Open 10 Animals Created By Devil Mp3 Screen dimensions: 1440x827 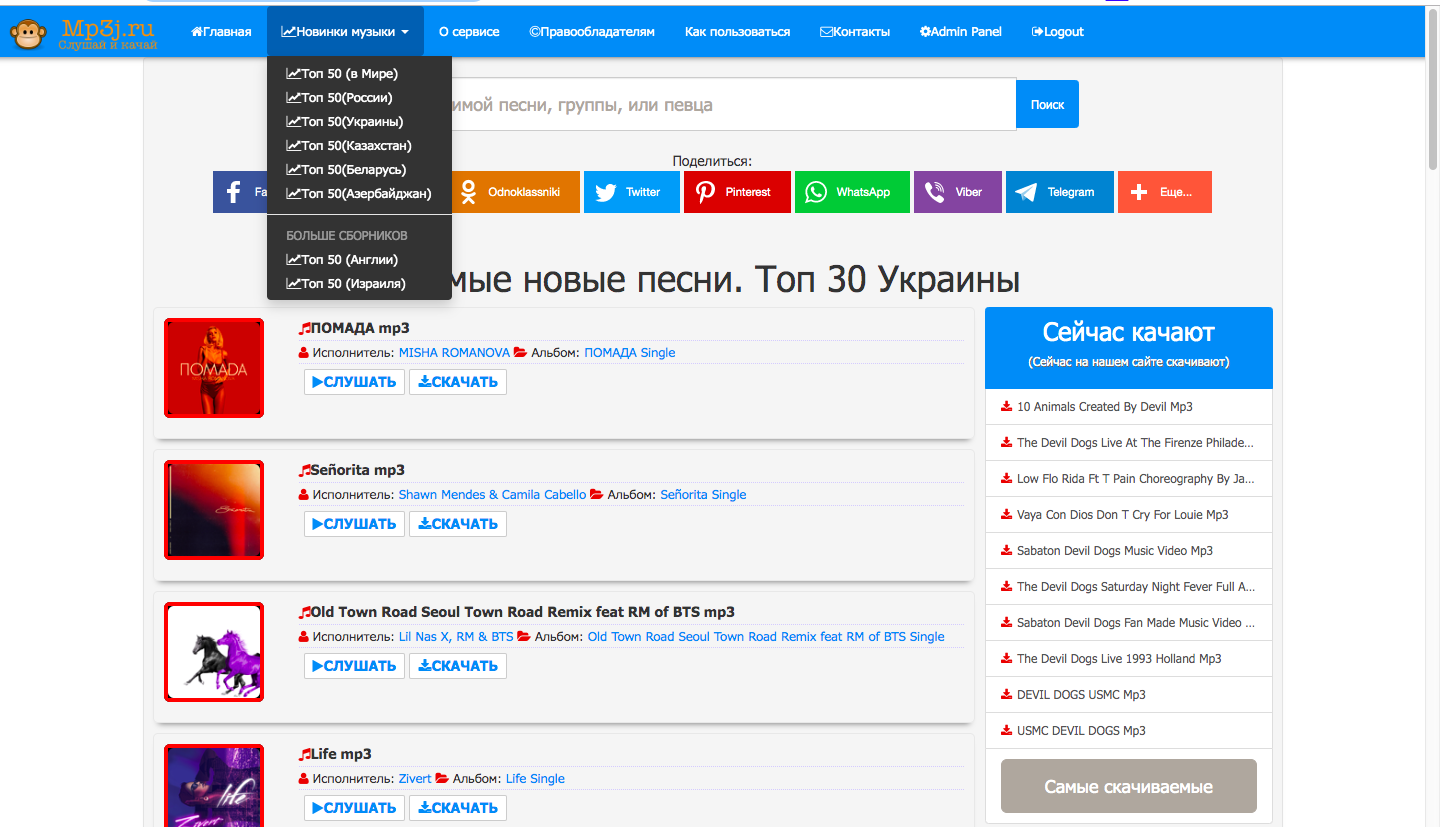(1105, 407)
